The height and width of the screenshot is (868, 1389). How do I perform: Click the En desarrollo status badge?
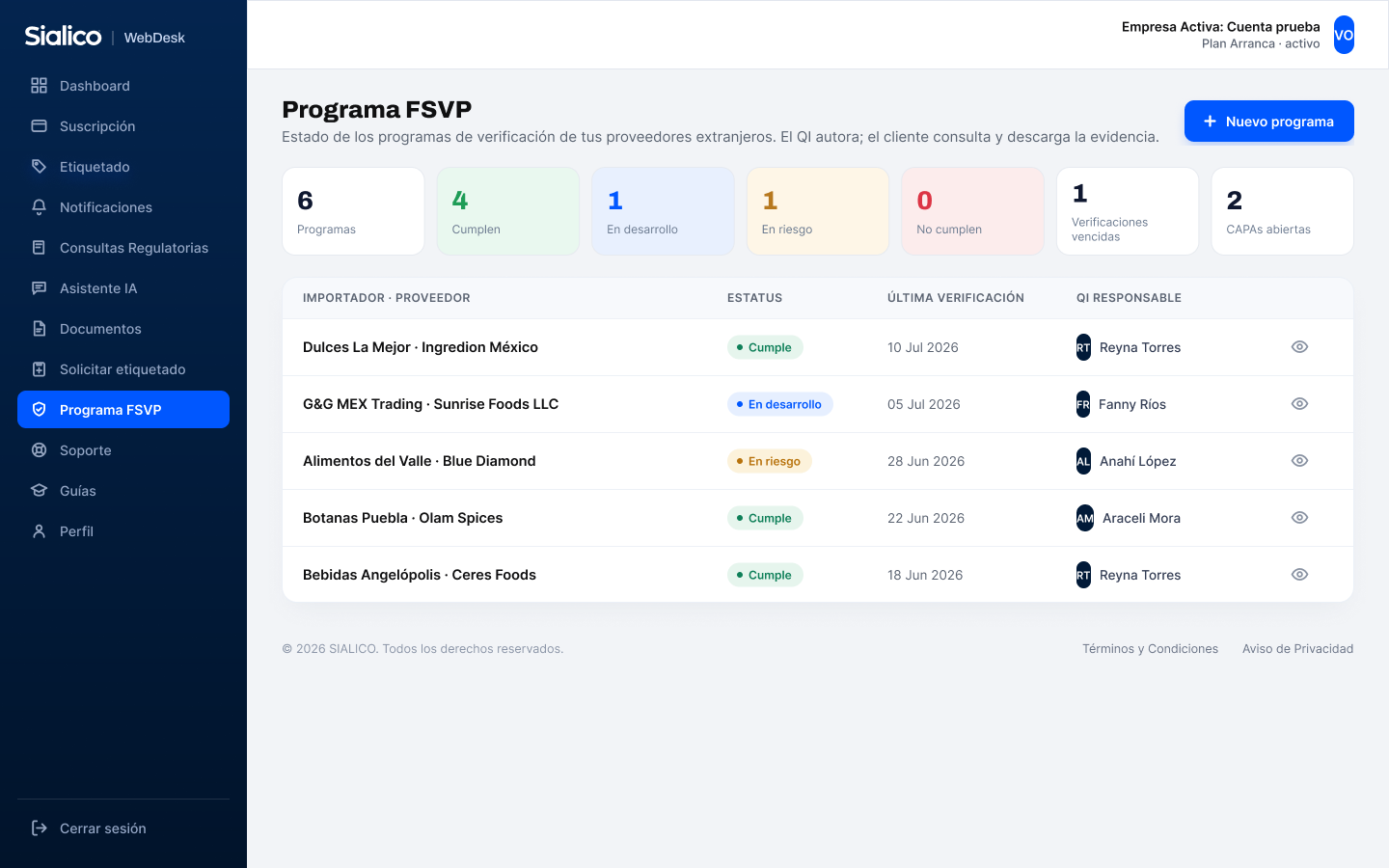[779, 404]
